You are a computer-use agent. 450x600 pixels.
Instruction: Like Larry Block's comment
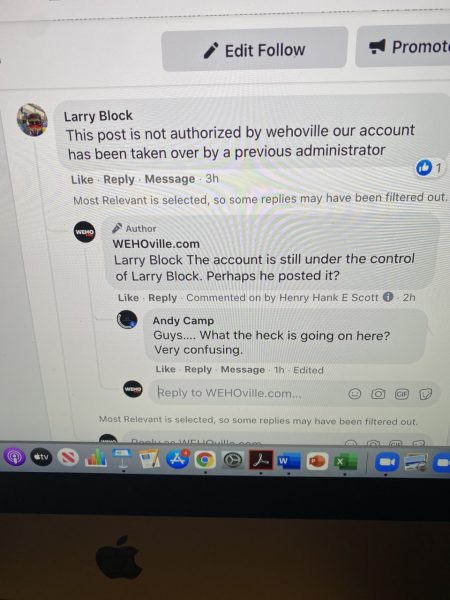[82, 179]
